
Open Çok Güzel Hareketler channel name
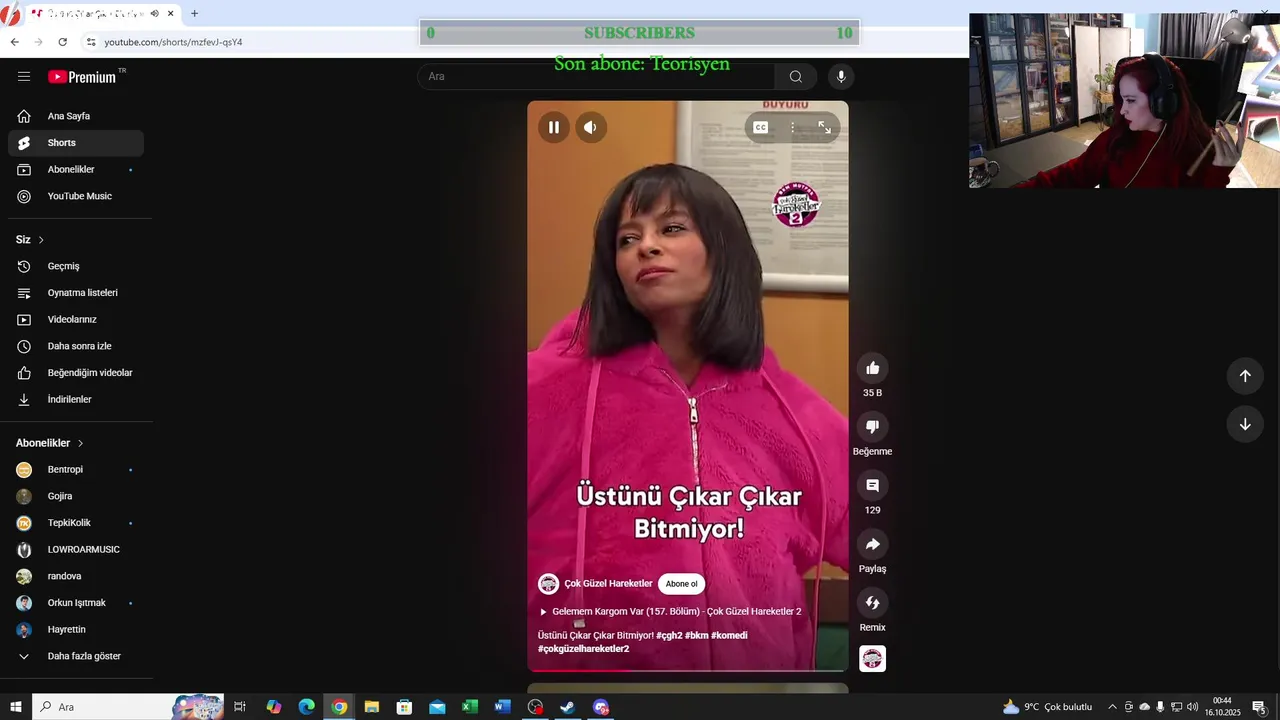[608, 584]
